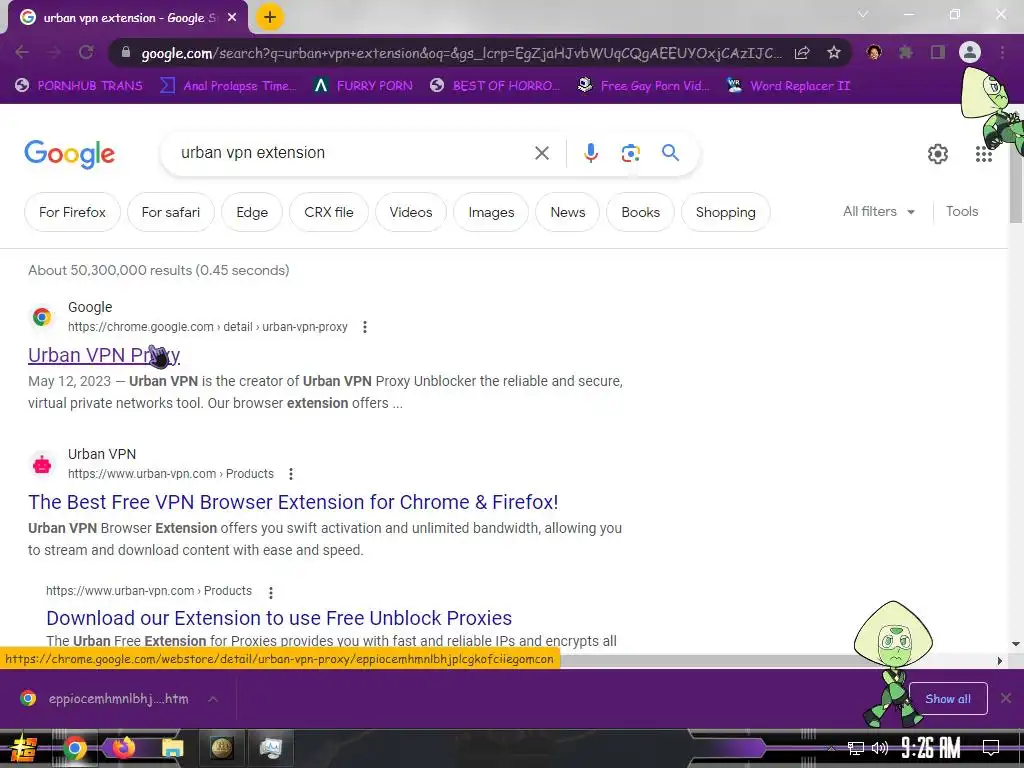This screenshot has height=768, width=1024.
Task: Select the CRX file filter chip
Action: (328, 212)
